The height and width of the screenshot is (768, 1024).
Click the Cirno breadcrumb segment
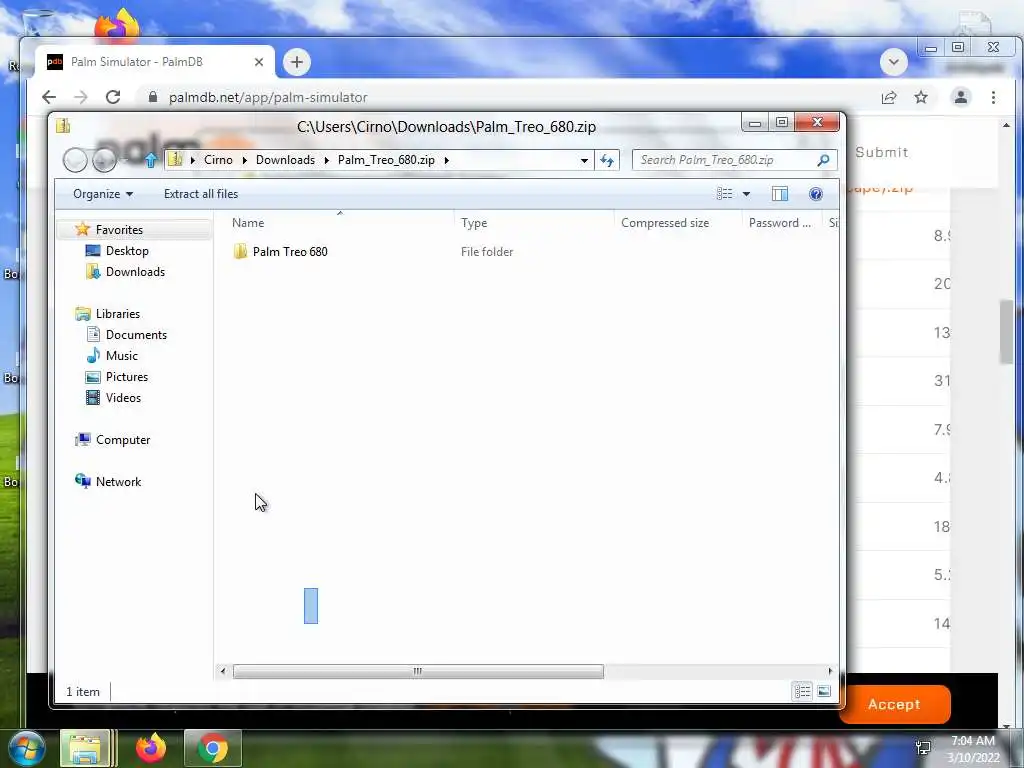pos(218,160)
